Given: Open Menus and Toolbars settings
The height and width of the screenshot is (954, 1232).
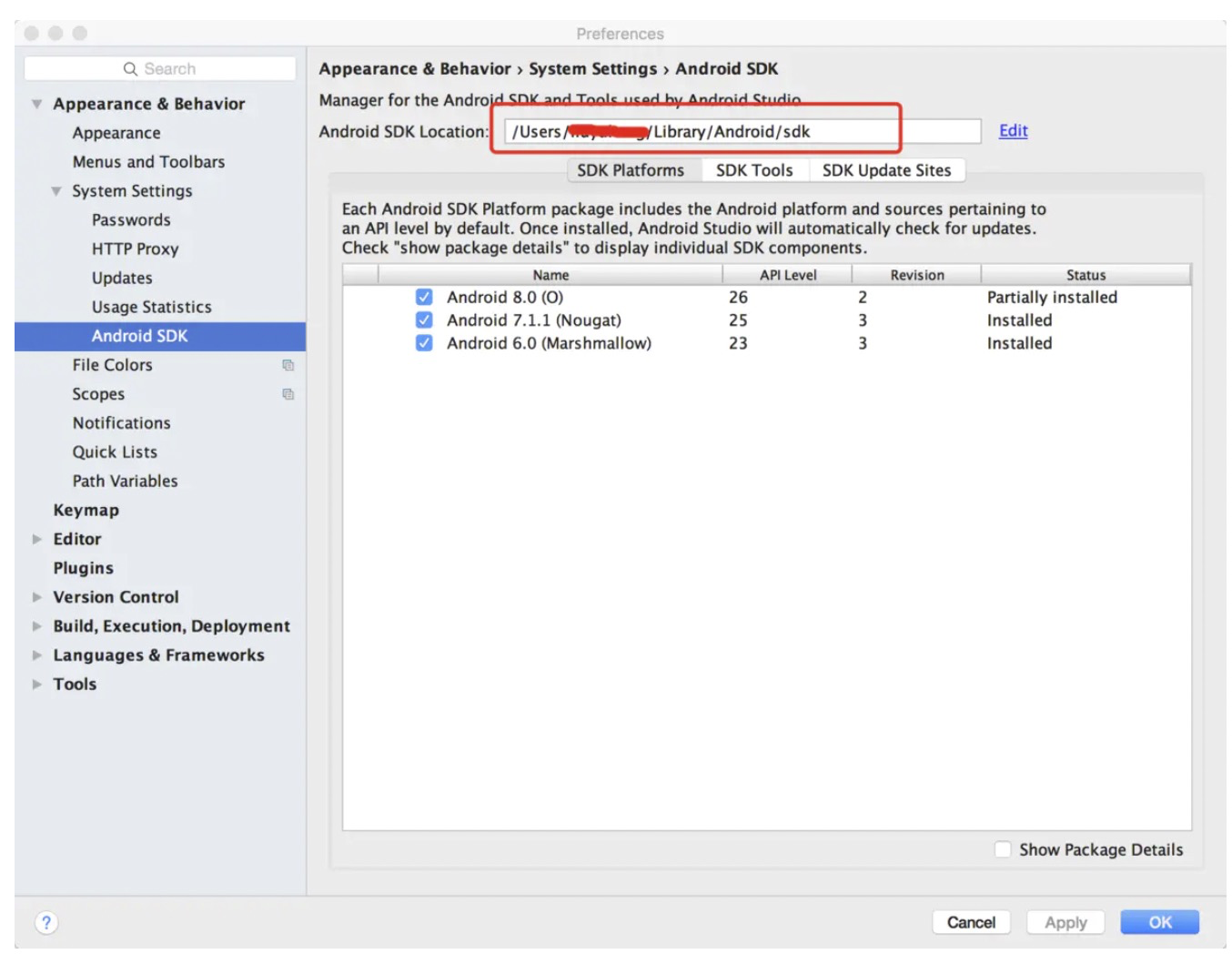Looking at the screenshot, I should pos(148,162).
